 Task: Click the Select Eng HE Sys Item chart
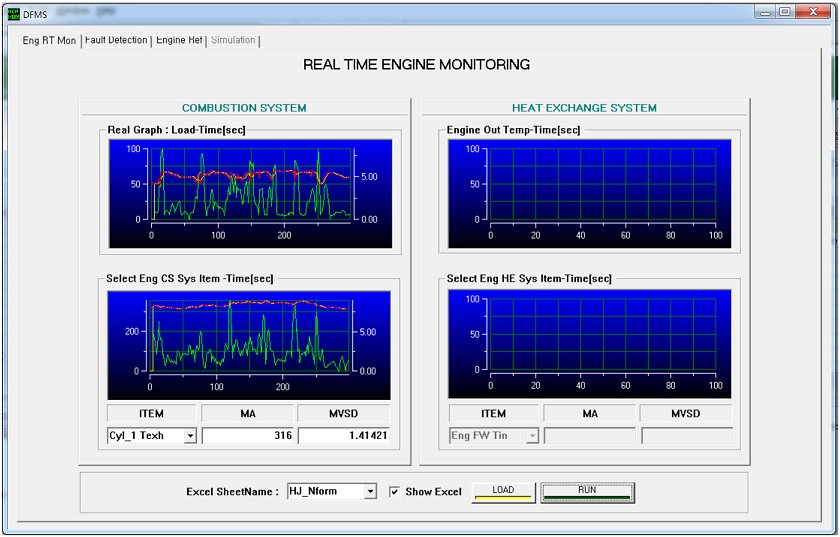tap(589, 344)
